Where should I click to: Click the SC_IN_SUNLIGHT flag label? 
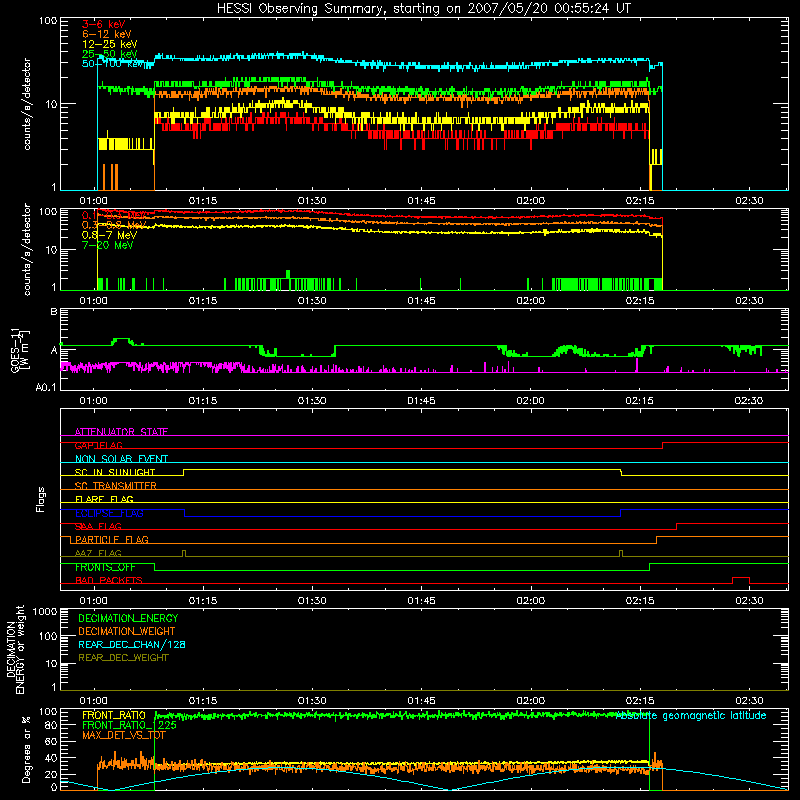coord(115,472)
